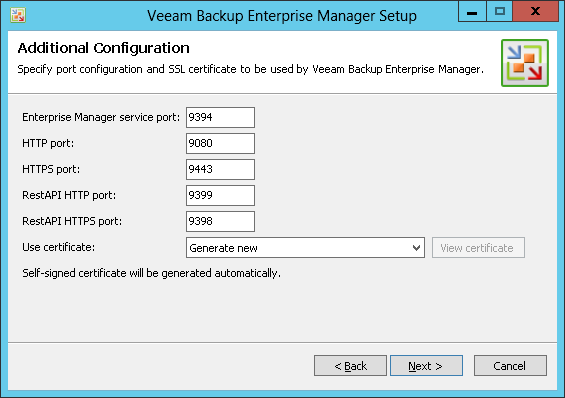The image size is (565, 398).
Task: Click the Veeam logo in header
Action: pos(525,63)
